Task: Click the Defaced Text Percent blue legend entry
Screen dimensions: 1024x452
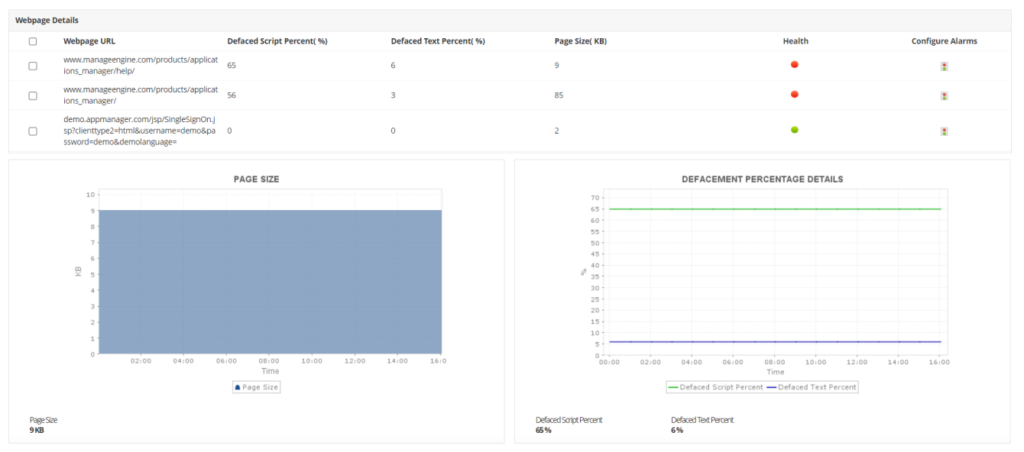Action: pyautogui.click(x=810, y=386)
